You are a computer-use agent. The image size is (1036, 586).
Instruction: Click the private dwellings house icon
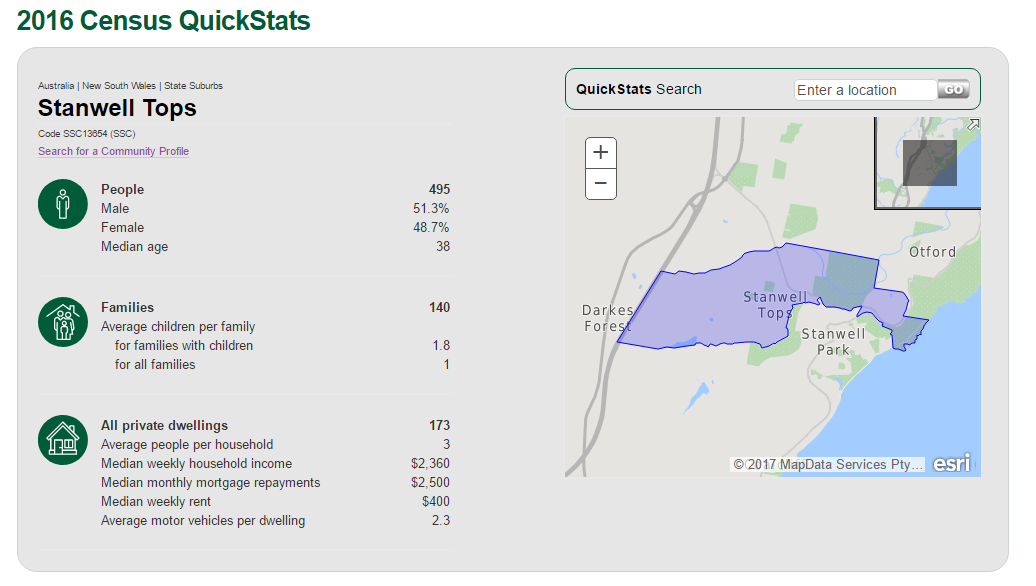pos(63,440)
